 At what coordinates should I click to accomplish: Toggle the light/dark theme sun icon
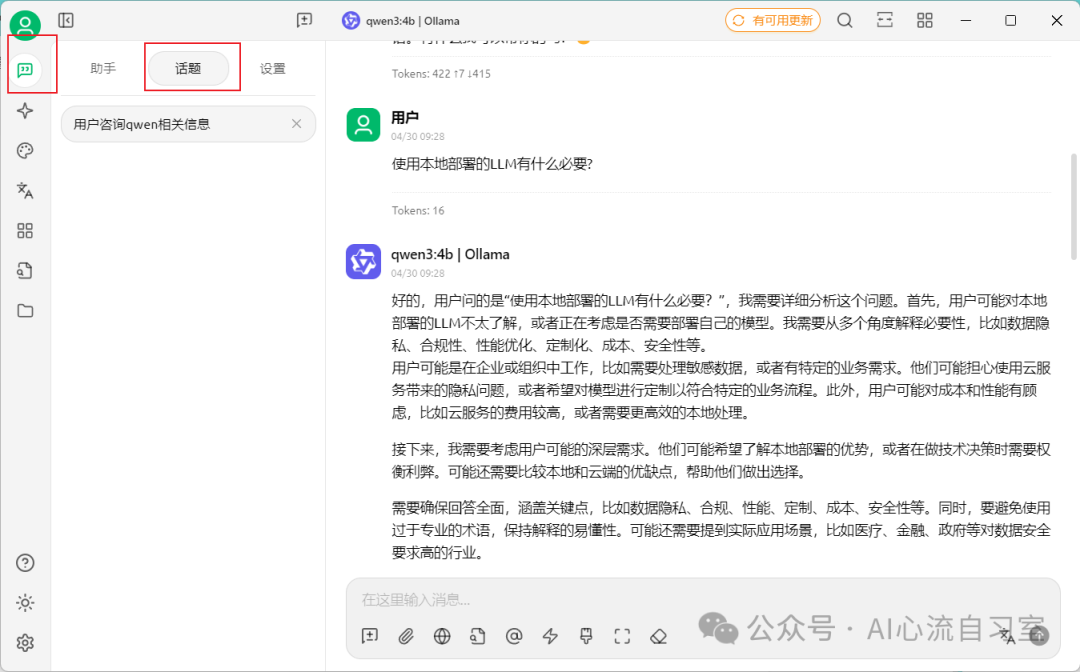25,603
